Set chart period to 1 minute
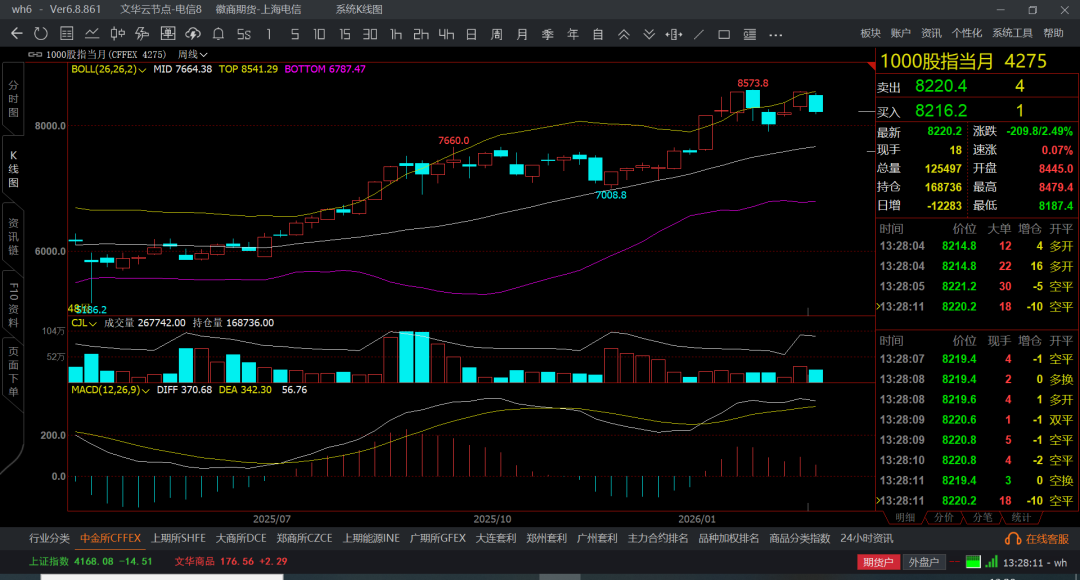Viewport: 1080px width, 580px height. [269, 34]
